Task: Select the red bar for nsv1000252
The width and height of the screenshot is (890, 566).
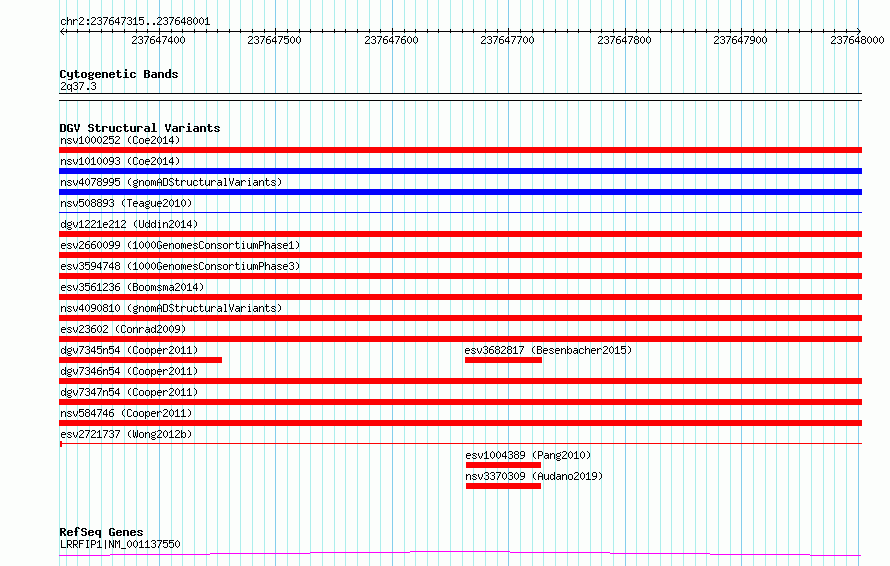Action: [460, 150]
